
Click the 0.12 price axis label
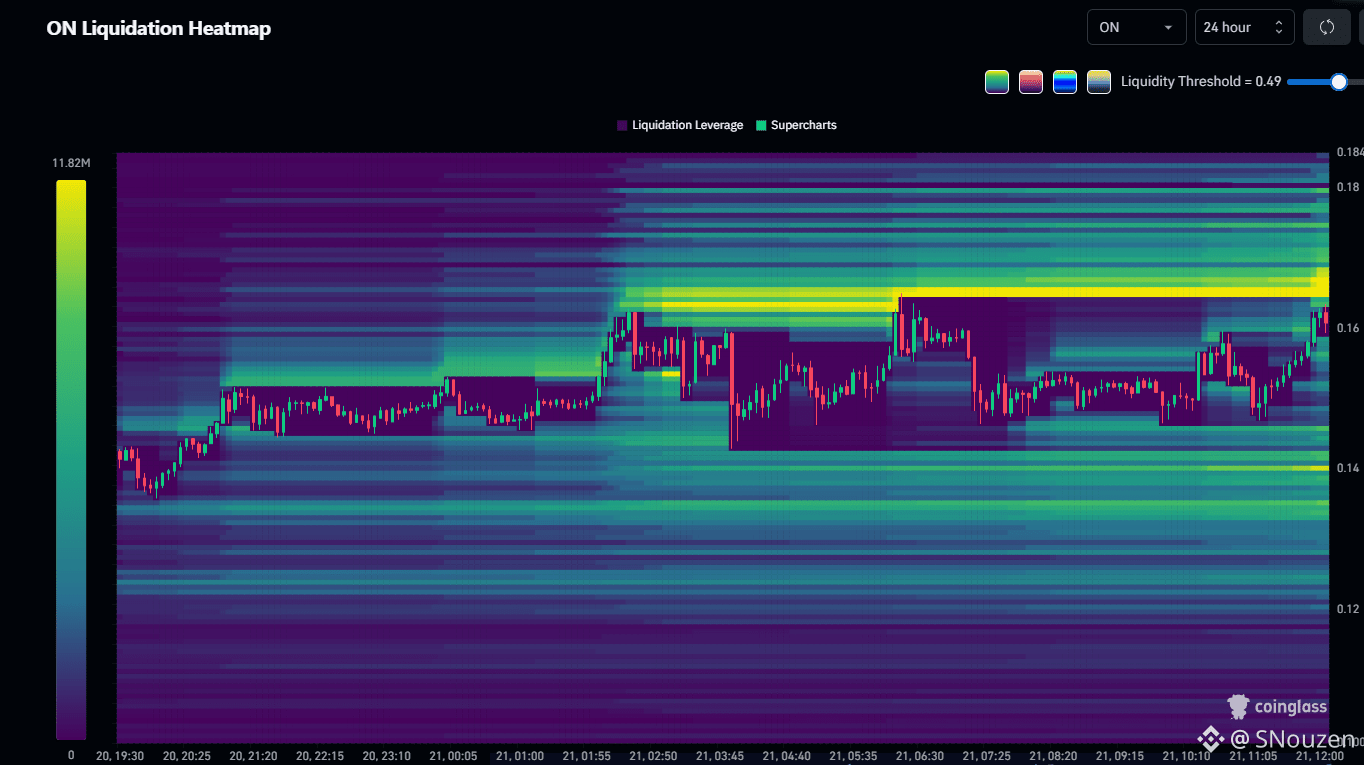tap(1348, 609)
